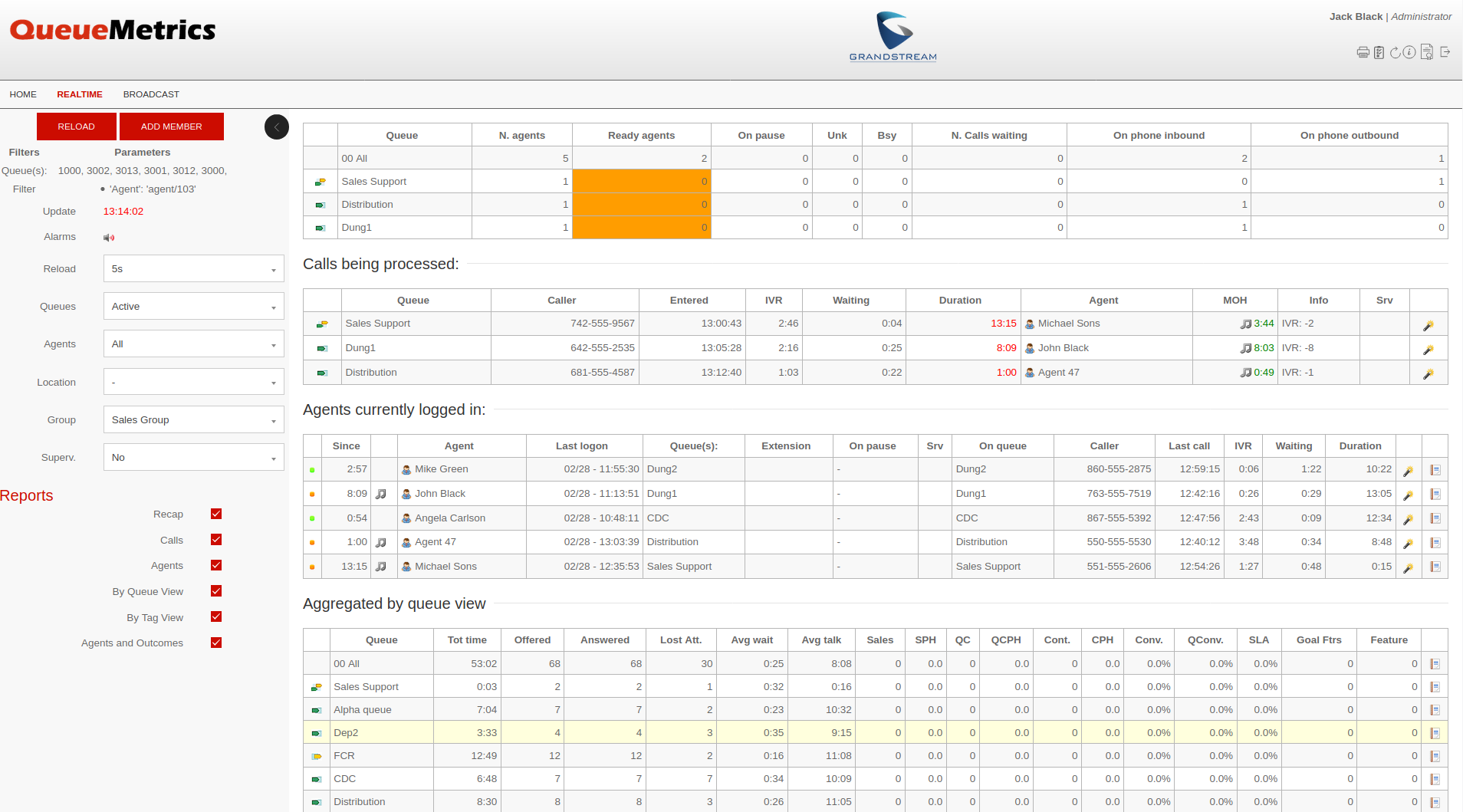Open details icon for Mike Green row
Image resolution: width=1463 pixels, height=812 pixels.
point(1435,470)
